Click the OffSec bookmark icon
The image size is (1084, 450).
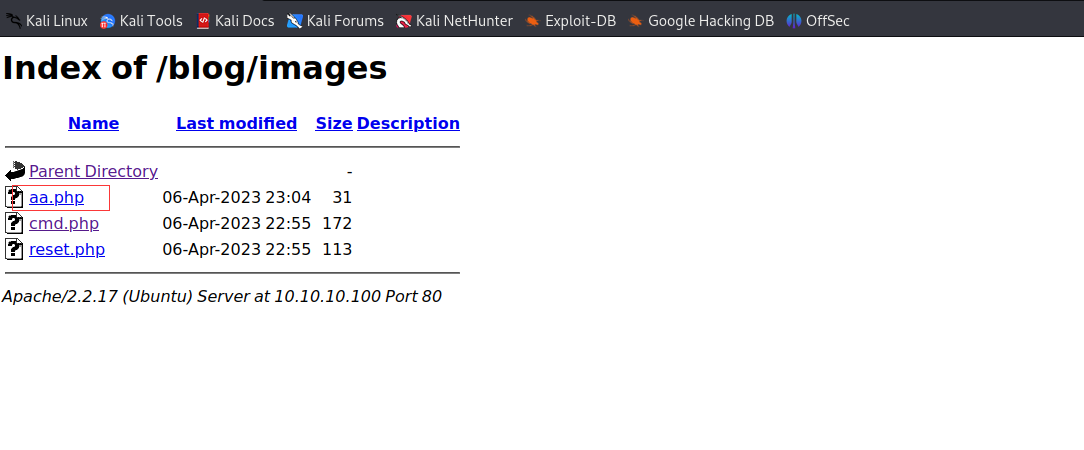click(x=793, y=20)
